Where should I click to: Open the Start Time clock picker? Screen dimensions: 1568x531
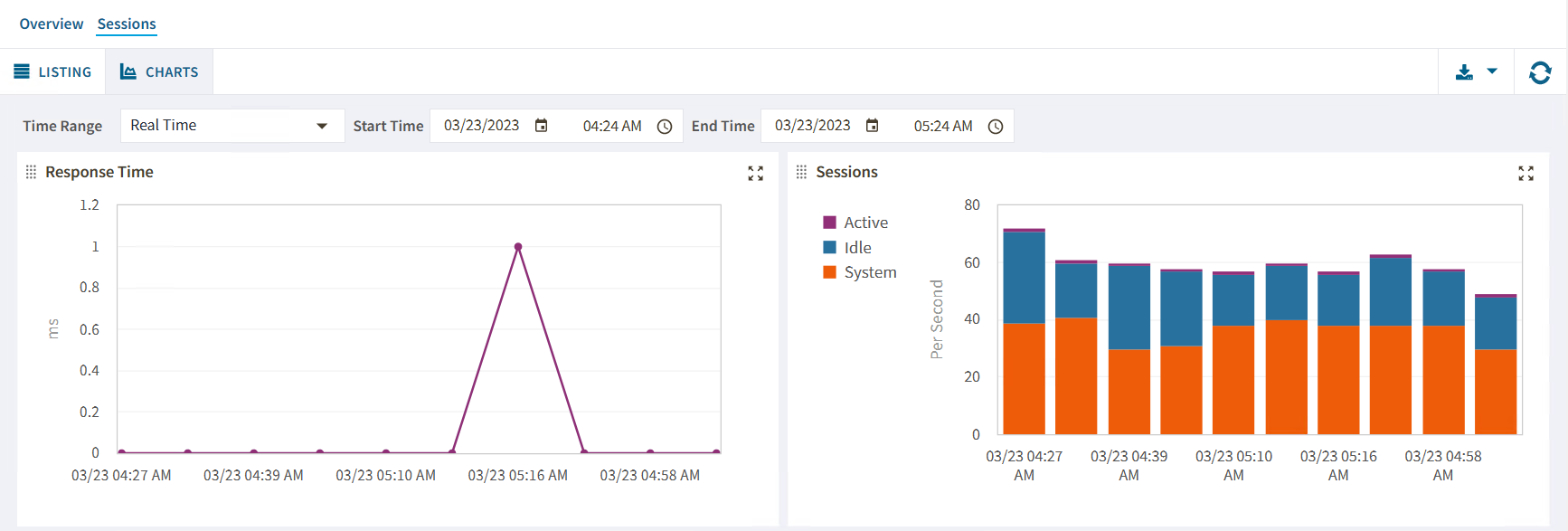coord(665,127)
